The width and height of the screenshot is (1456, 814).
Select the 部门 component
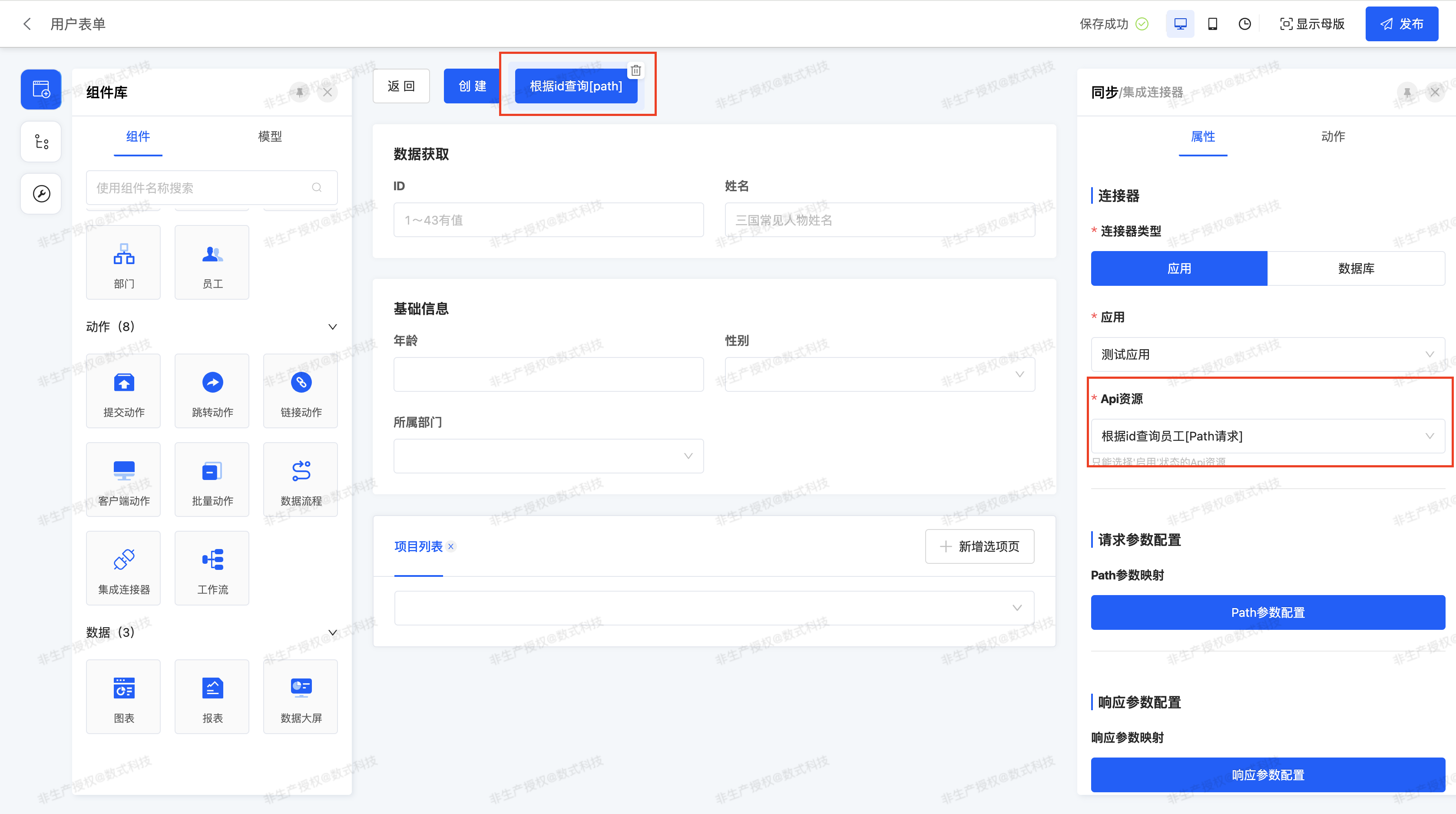coord(123,262)
